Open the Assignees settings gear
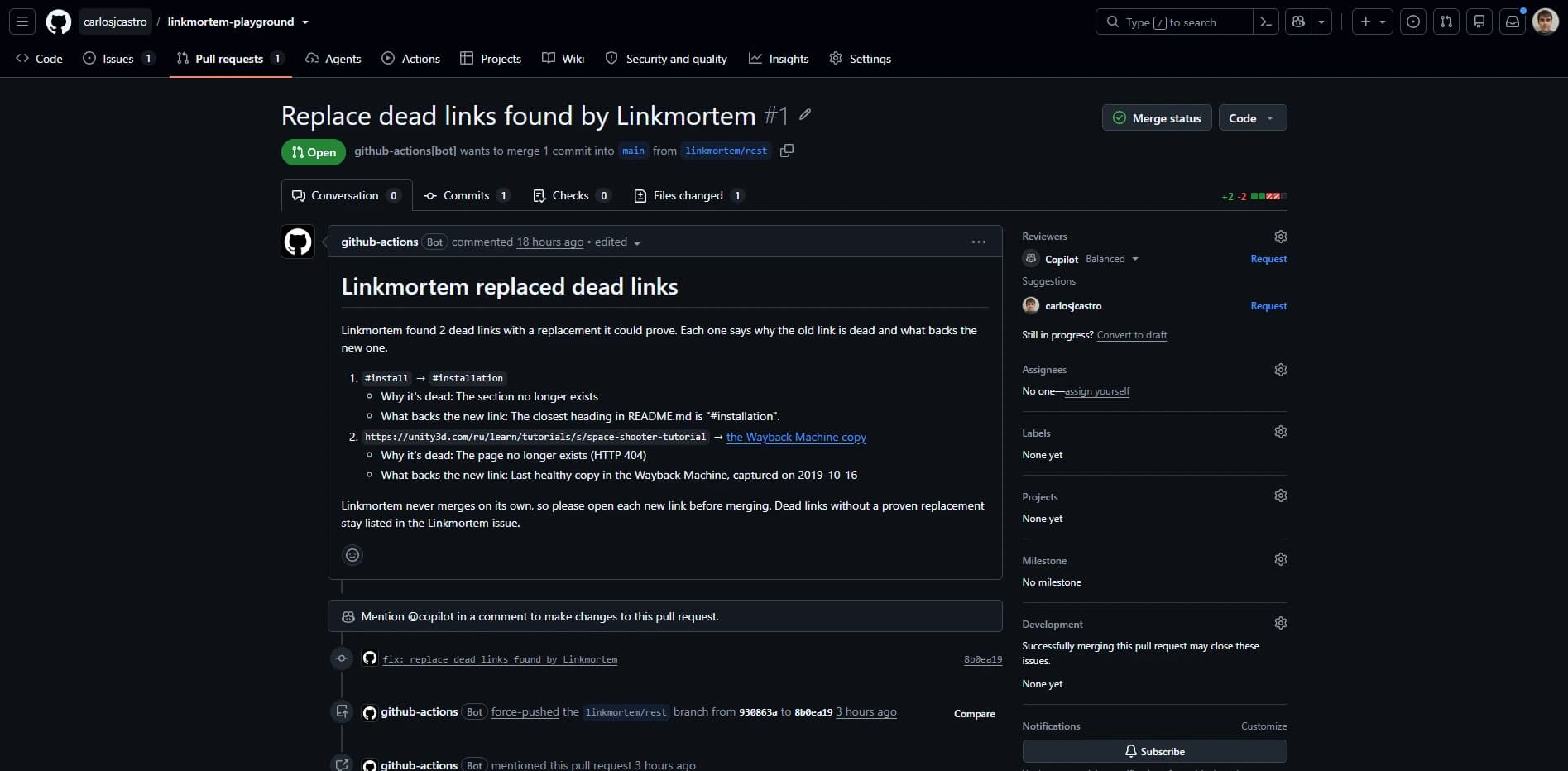The height and width of the screenshot is (771, 1568). coord(1281,370)
